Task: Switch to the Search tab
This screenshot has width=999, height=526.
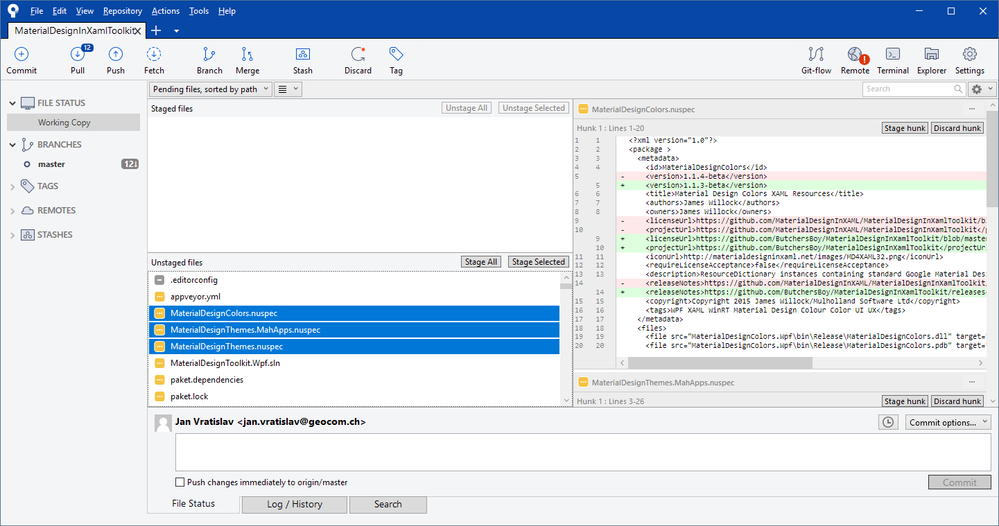Action: click(388, 504)
